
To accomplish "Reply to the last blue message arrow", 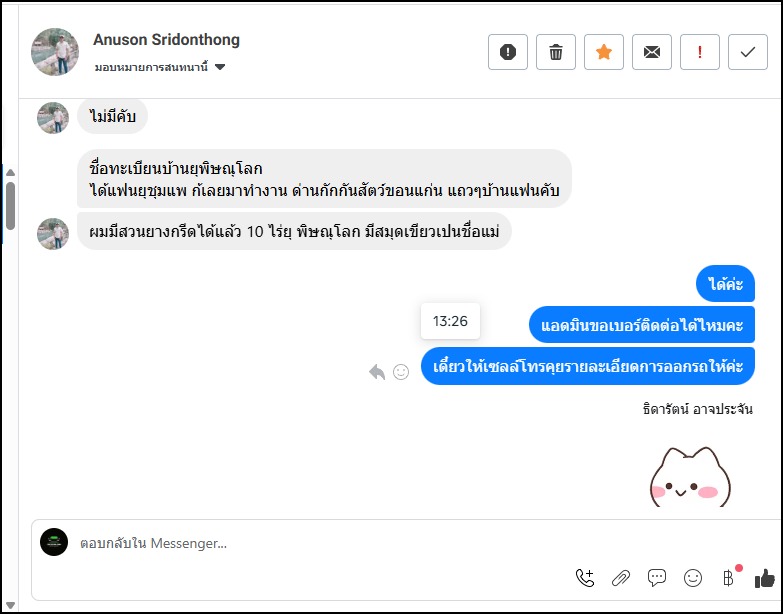I will coord(377,372).
